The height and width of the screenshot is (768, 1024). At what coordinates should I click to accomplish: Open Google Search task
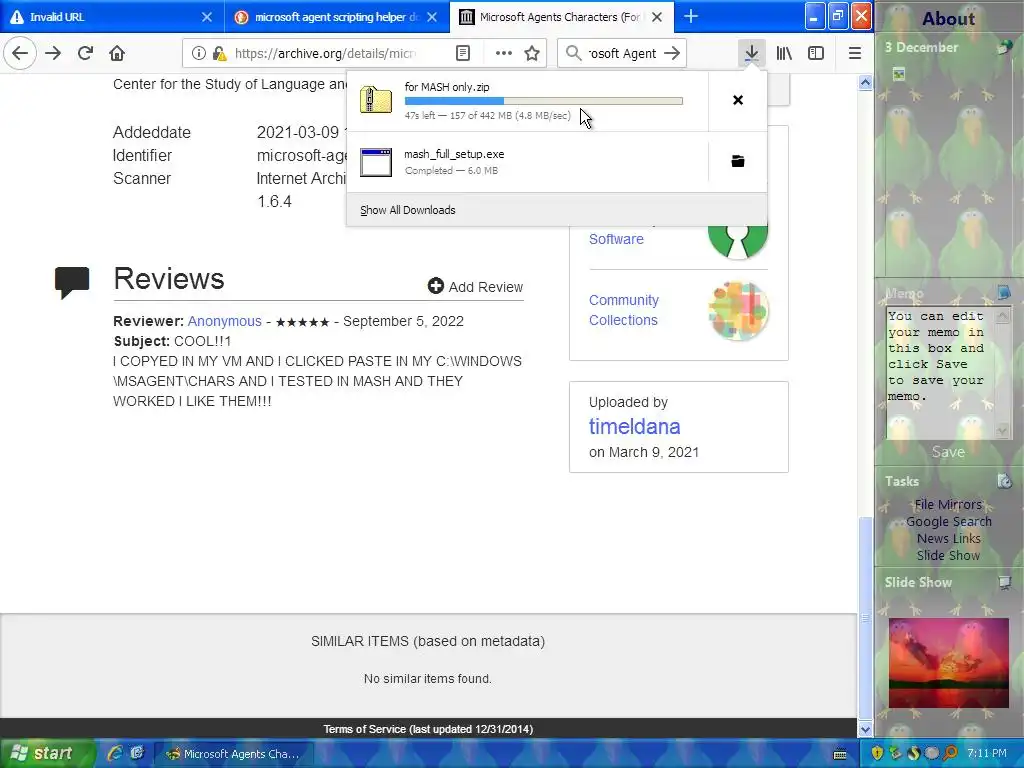[x=948, y=521]
